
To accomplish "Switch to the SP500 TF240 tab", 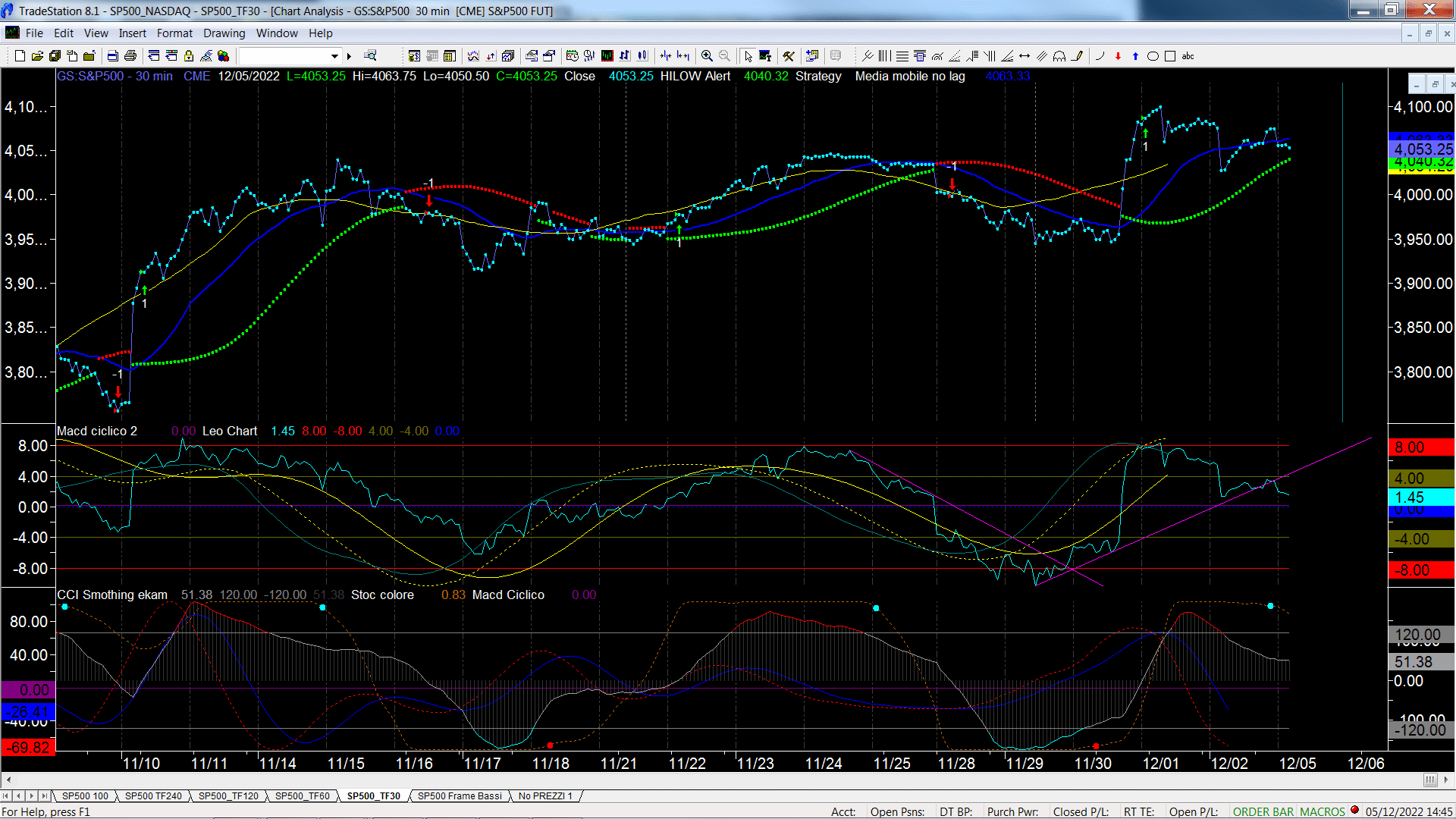I will coord(153,795).
